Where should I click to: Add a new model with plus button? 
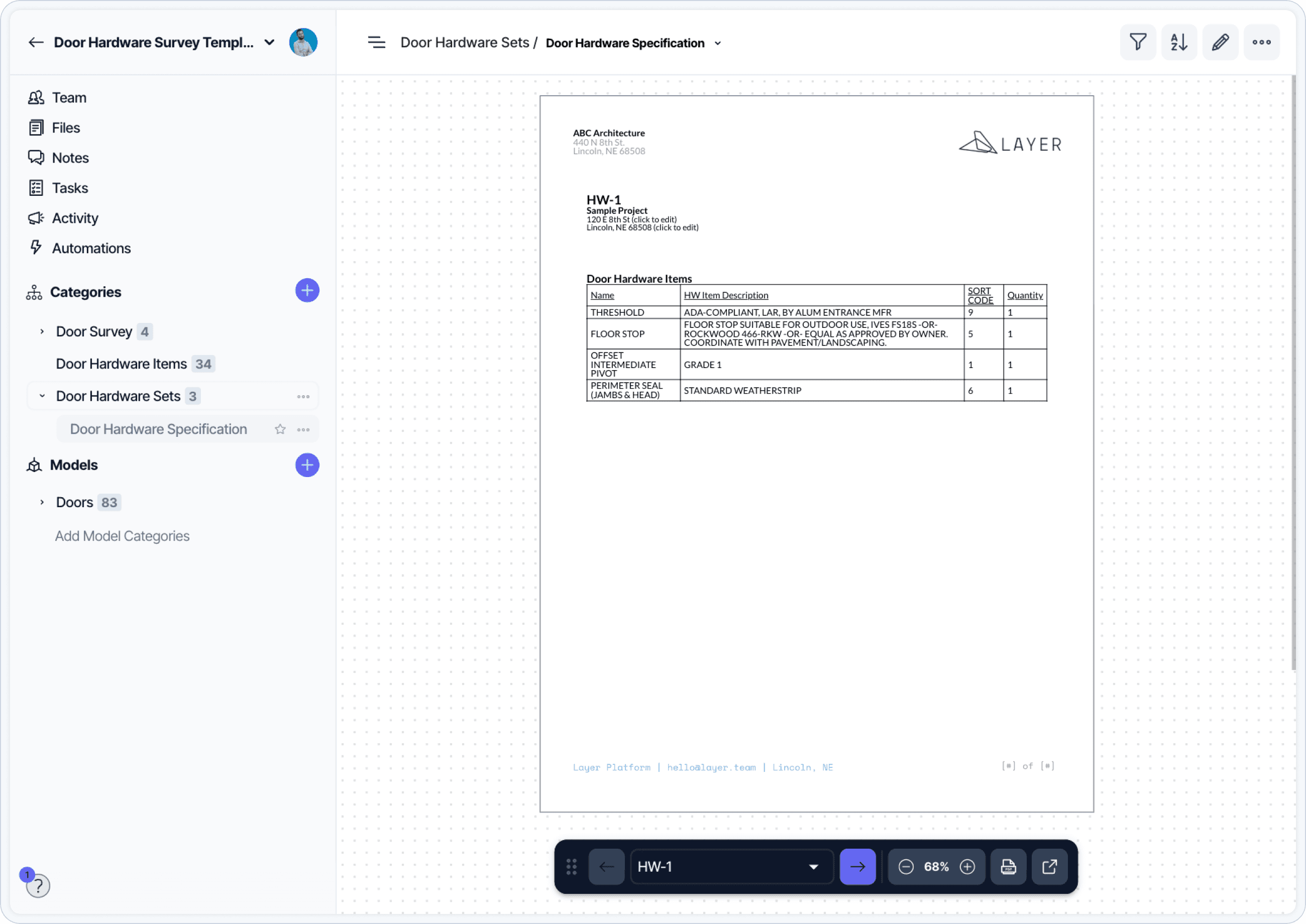(x=307, y=466)
